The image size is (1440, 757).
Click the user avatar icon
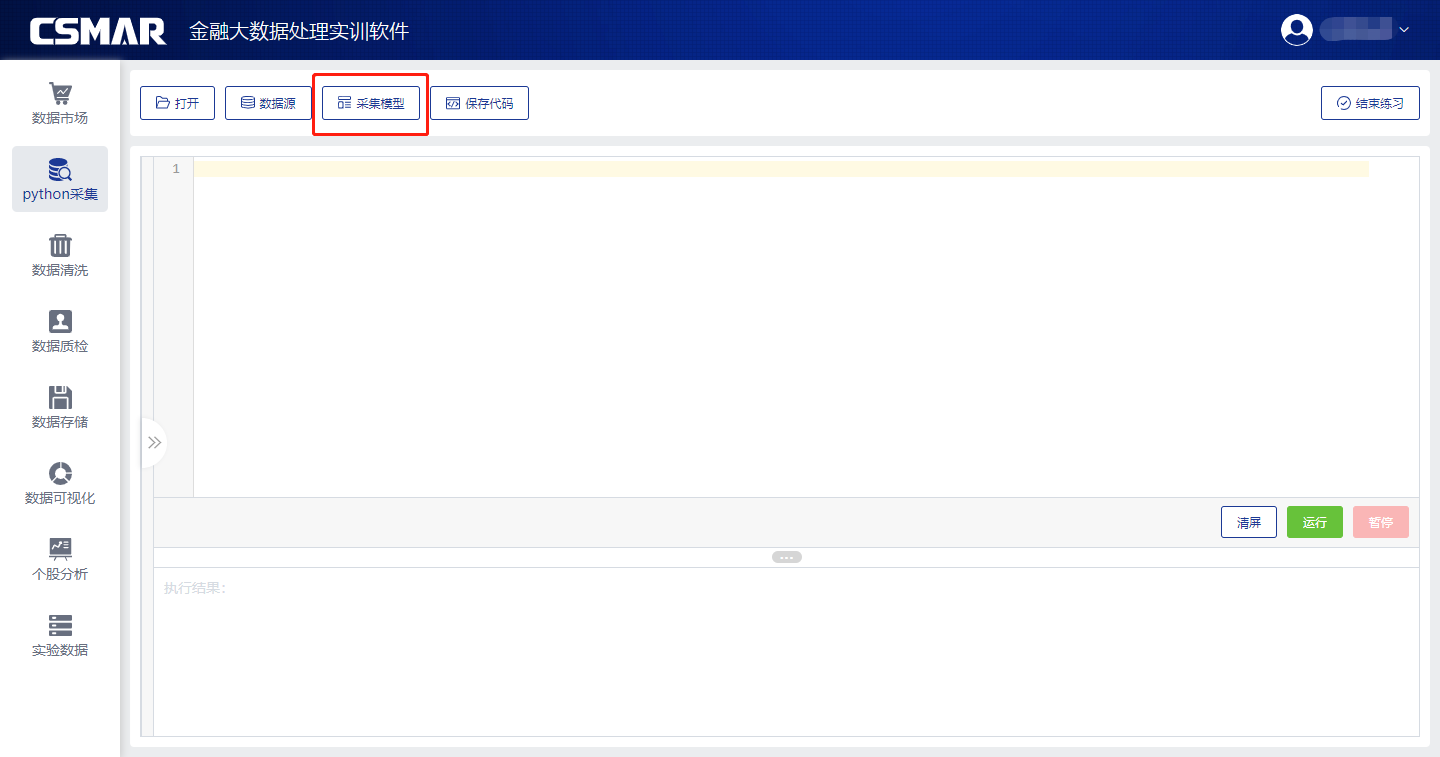pyautogui.click(x=1297, y=30)
